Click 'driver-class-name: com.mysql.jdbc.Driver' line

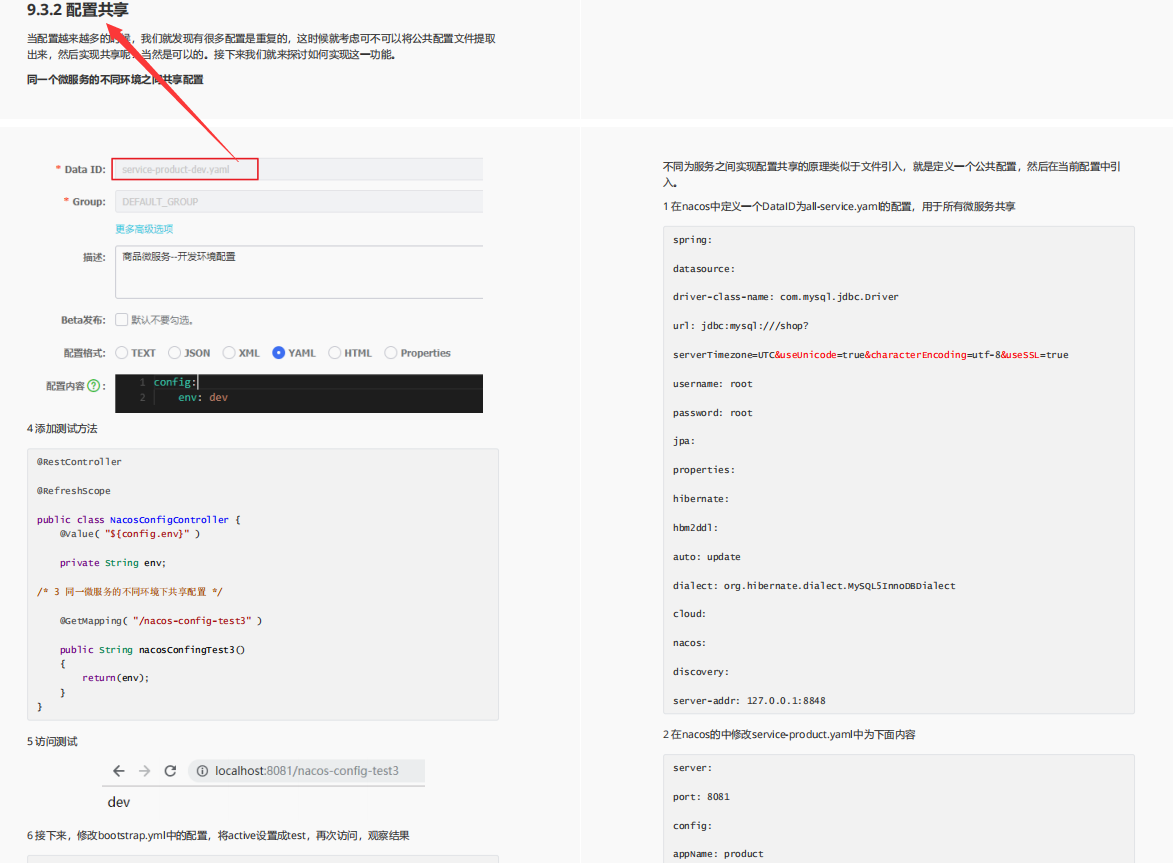pos(785,297)
